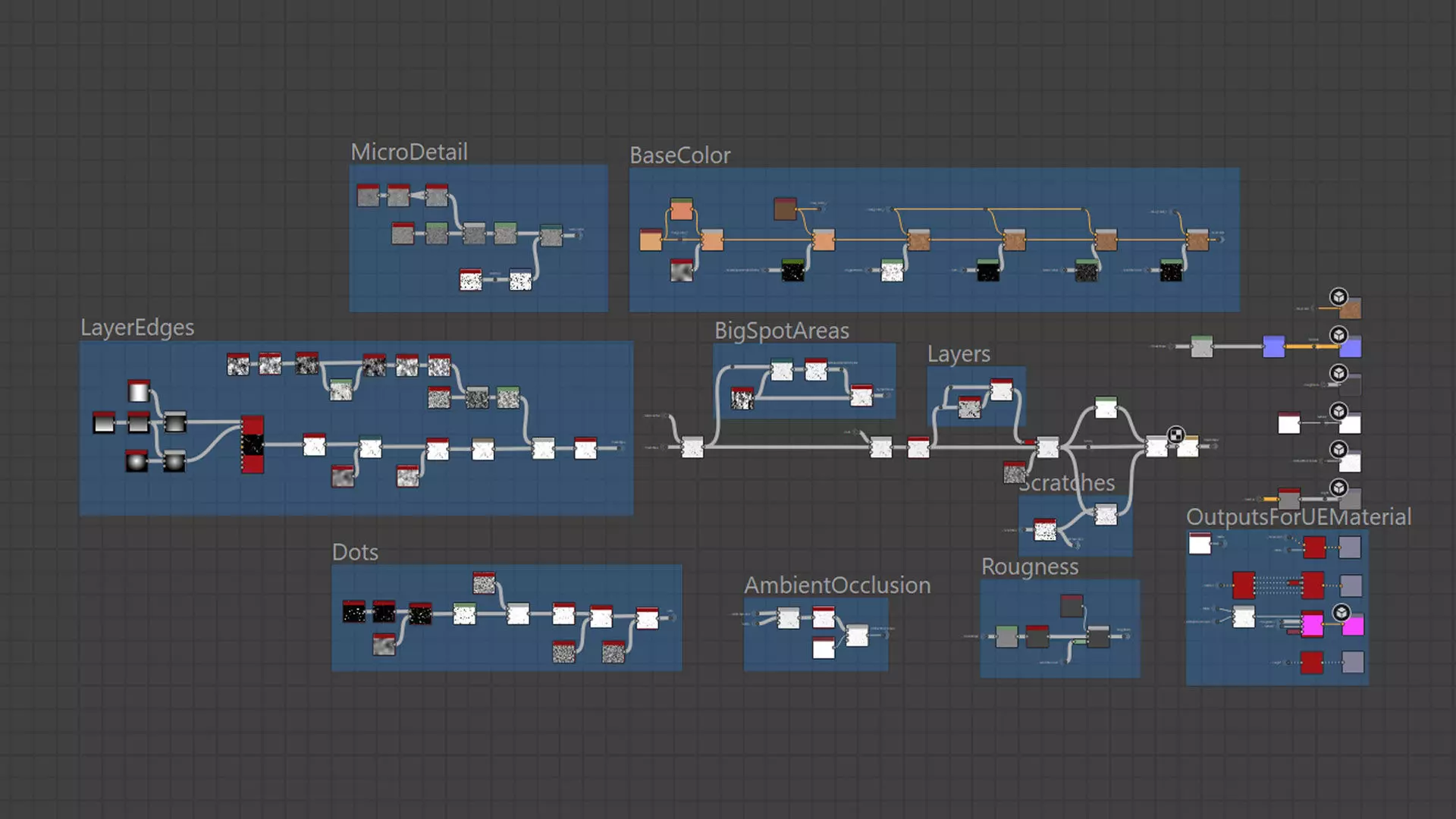Click the MicroDetail frame title

(409, 152)
